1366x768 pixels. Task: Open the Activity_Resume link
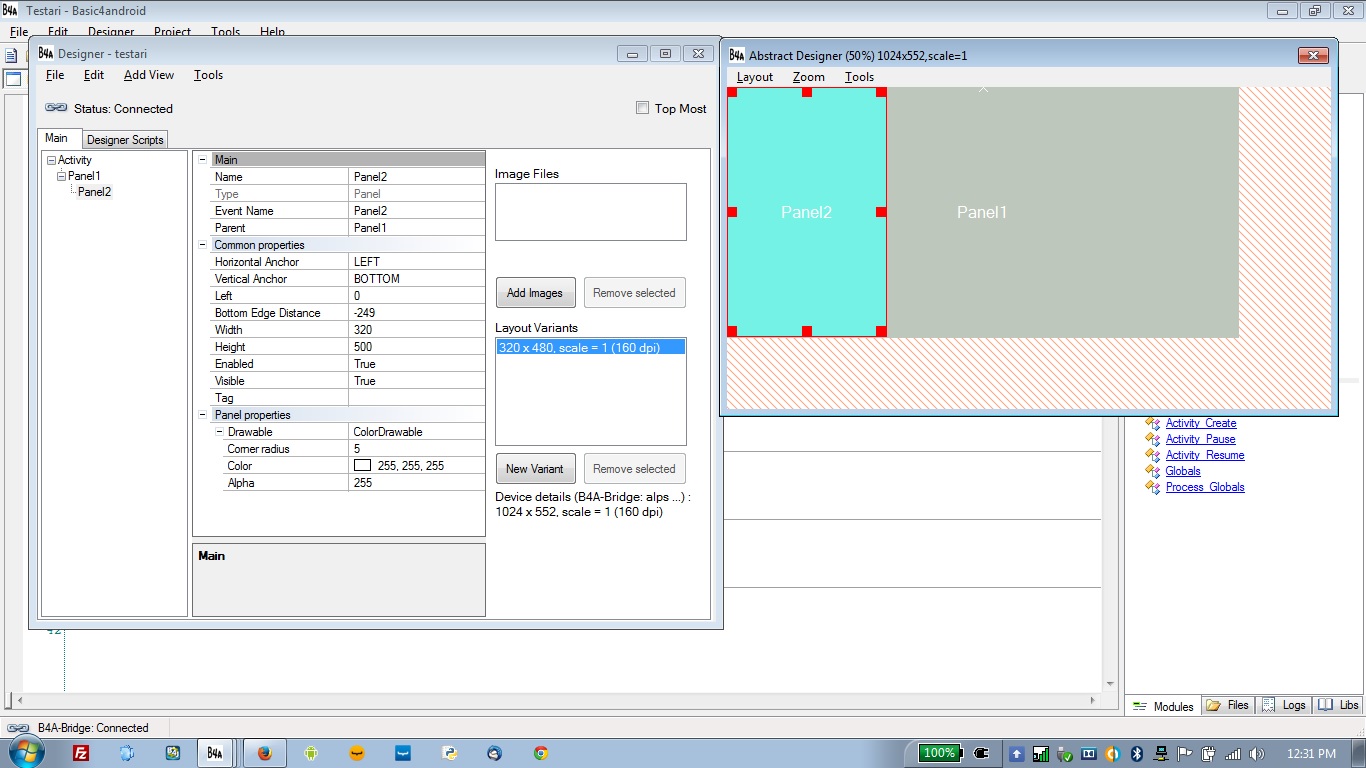pyautogui.click(x=1204, y=455)
